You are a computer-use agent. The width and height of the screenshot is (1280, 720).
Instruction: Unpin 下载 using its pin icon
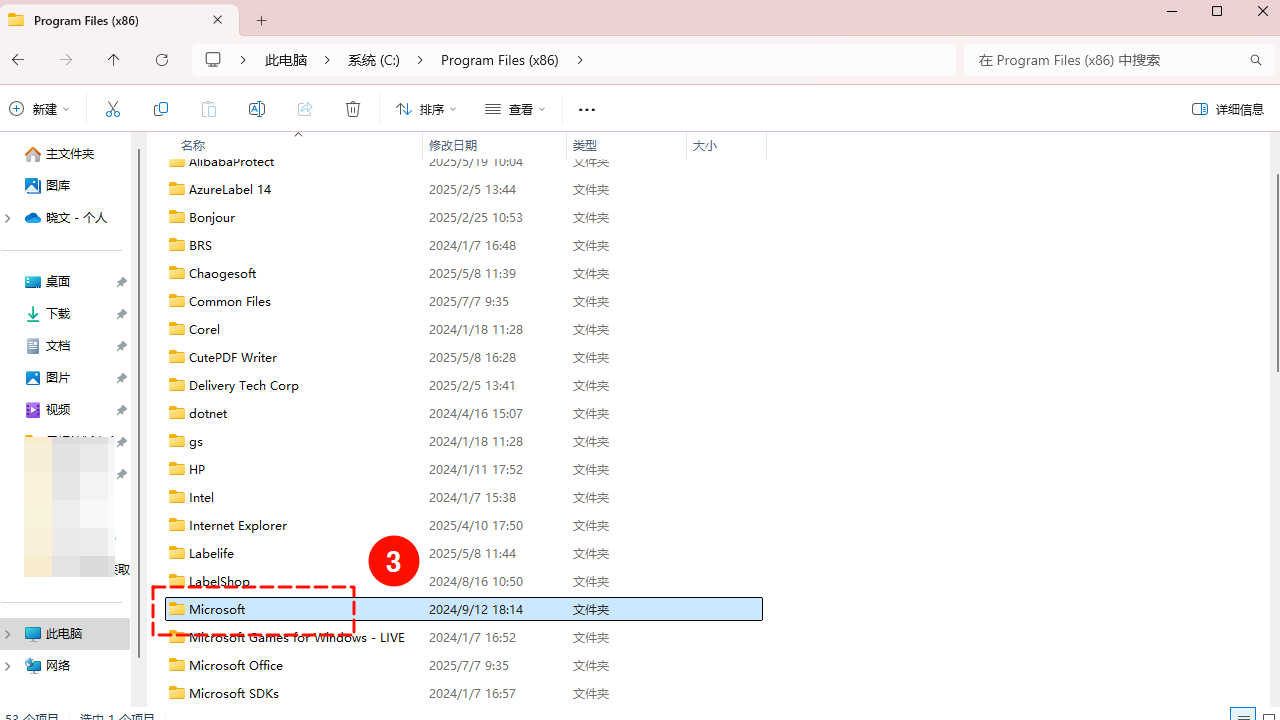(x=121, y=314)
